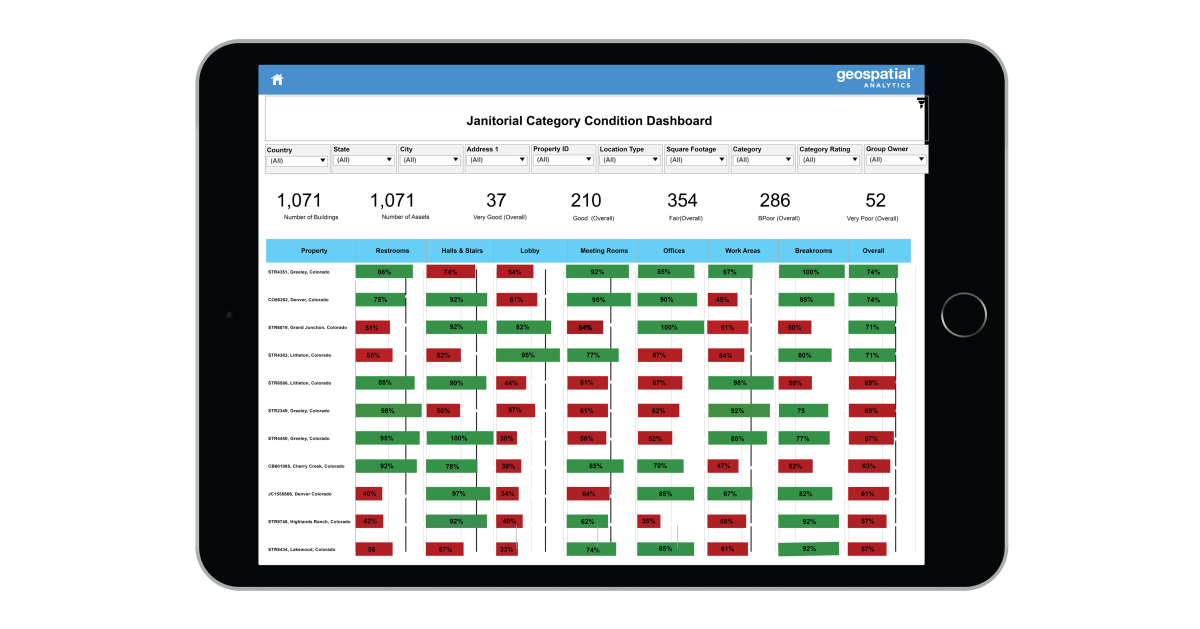The image size is (1200, 629).
Task: Open property STR4351, Greeley, Colorado
Action: (x=298, y=272)
